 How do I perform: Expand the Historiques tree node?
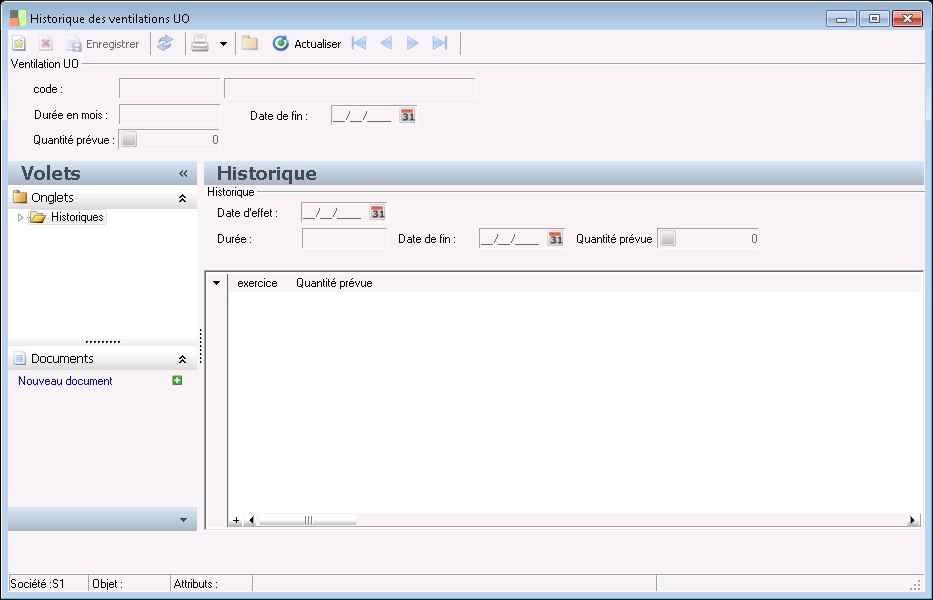pyautogui.click(x=21, y=217)
